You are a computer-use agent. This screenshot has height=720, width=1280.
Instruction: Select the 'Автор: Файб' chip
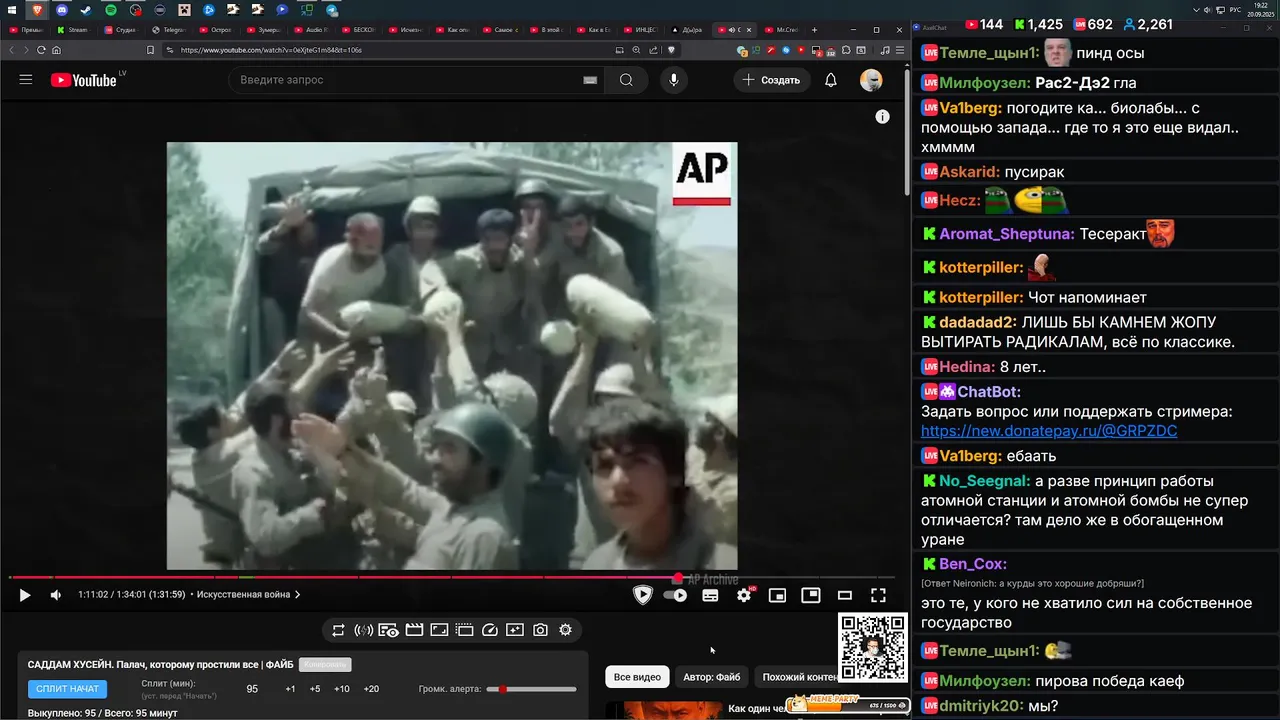pos(712,677)
